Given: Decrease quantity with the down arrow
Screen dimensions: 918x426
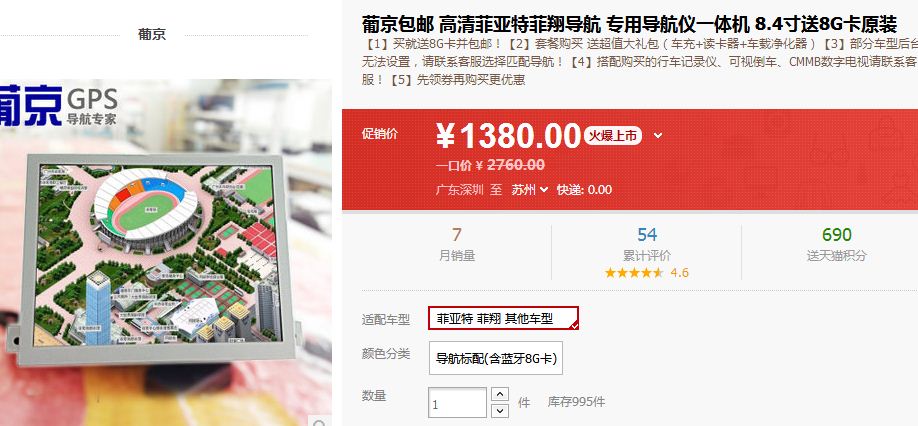Looking at the screenshot, I should coord(499,411).
